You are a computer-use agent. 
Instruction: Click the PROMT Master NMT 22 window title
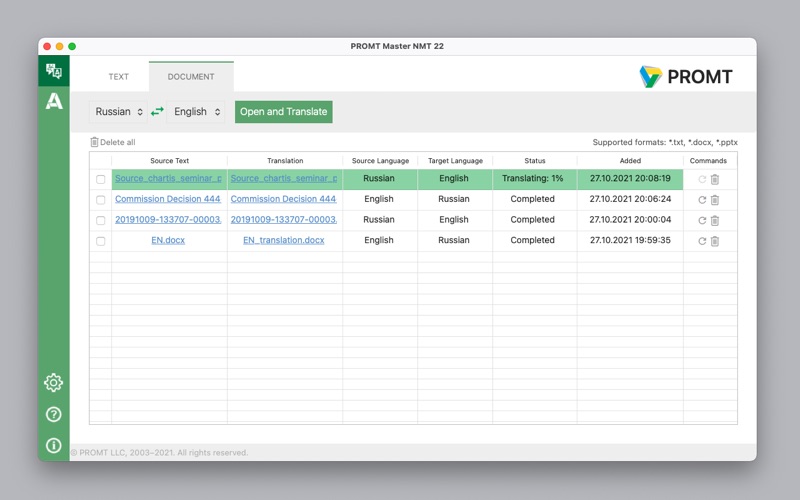pyautogui.click(x=397, y=46)
